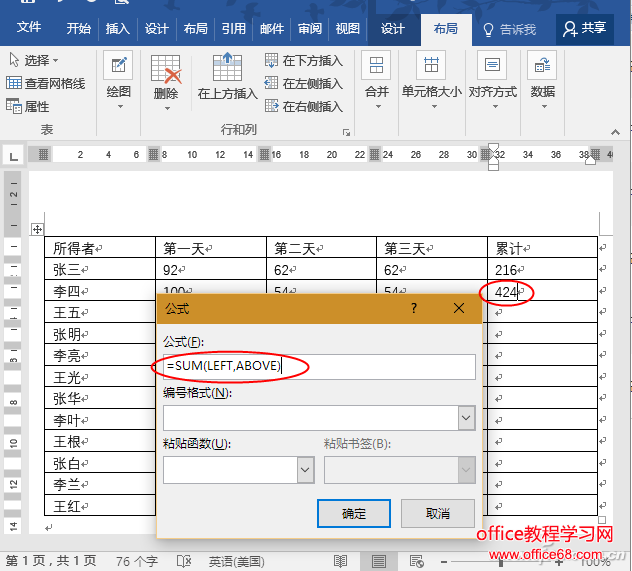Switch to Print Layout view icon

coord(378,561)
